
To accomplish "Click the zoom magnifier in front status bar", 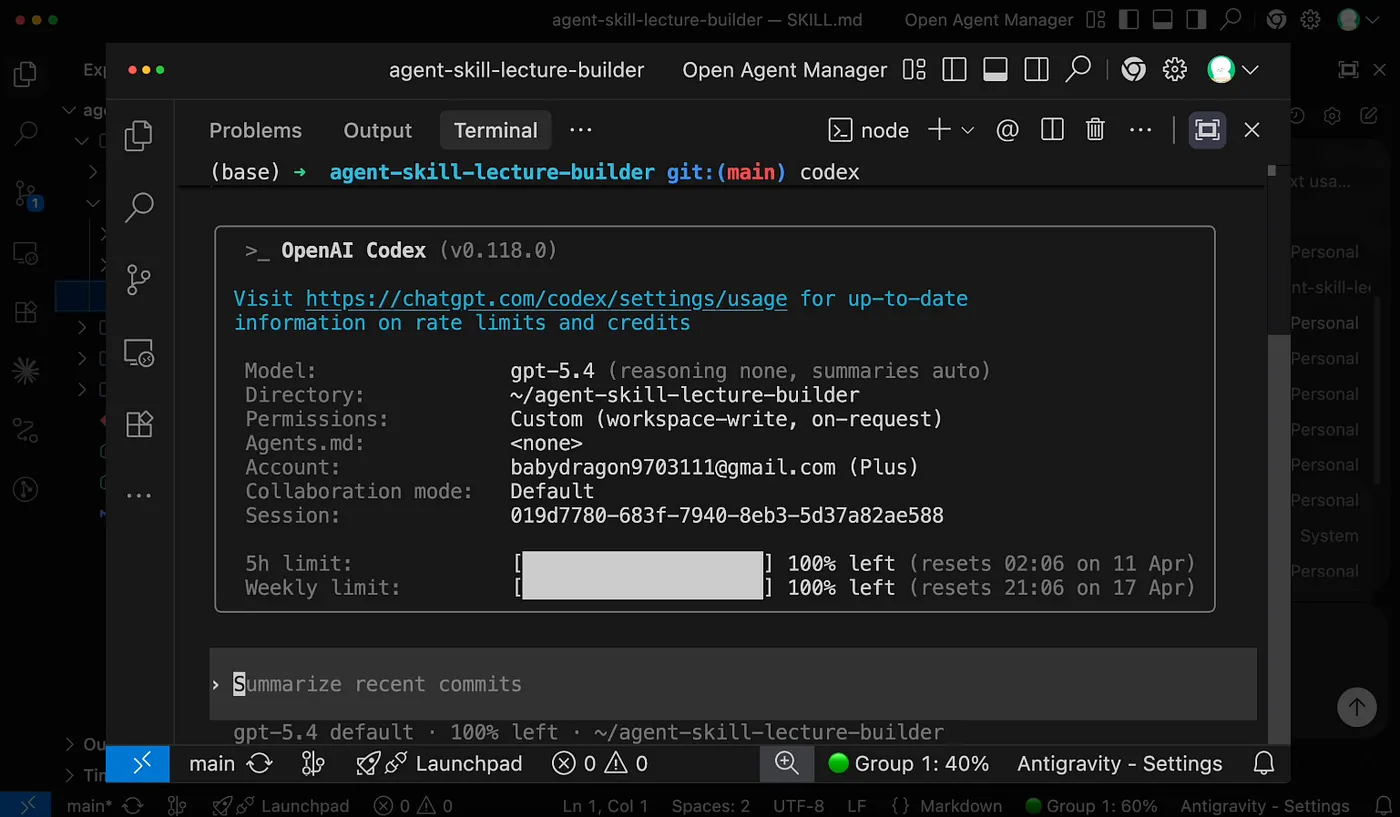I will [x=787, y=764].
